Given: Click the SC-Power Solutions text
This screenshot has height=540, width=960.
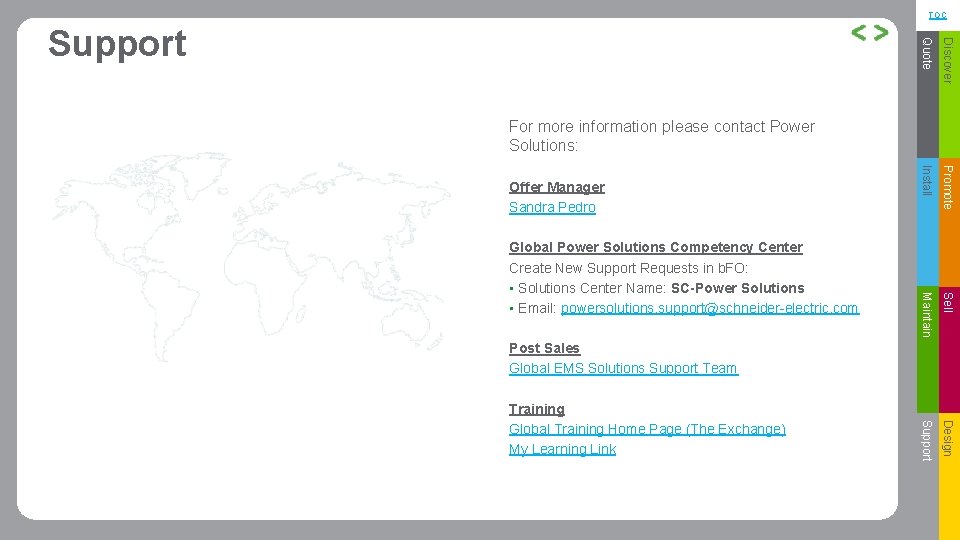Looking at the screenshot, I should [x=737, y=288].
